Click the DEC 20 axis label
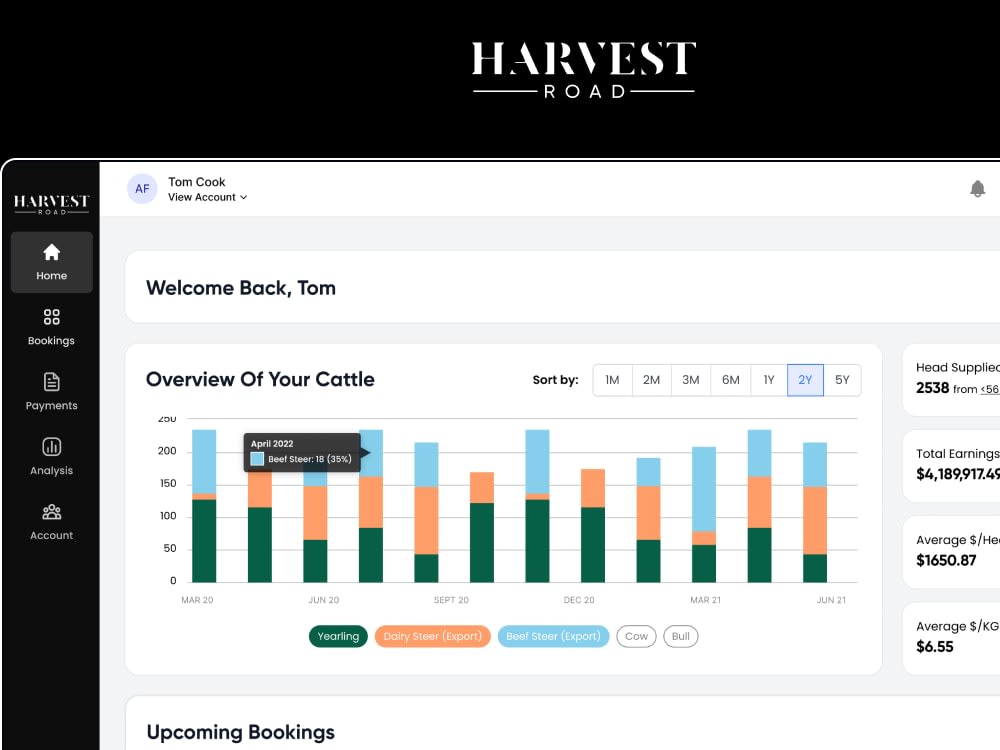This screenshot has height=750, width=1000. pyautogui.click(x=578, y=600)
